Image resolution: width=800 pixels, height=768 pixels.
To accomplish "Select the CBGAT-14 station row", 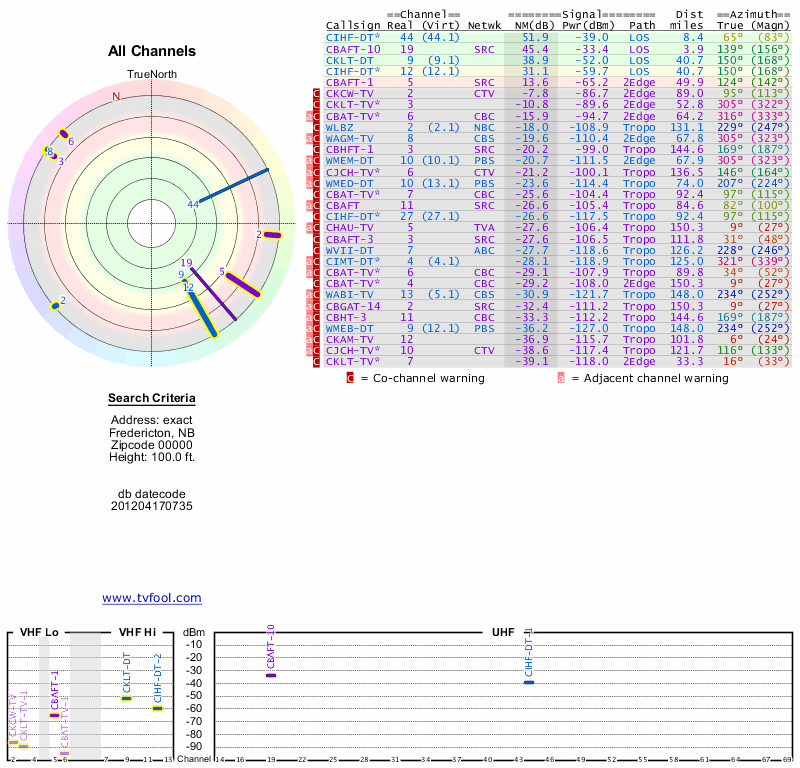I will click(353, 305).
